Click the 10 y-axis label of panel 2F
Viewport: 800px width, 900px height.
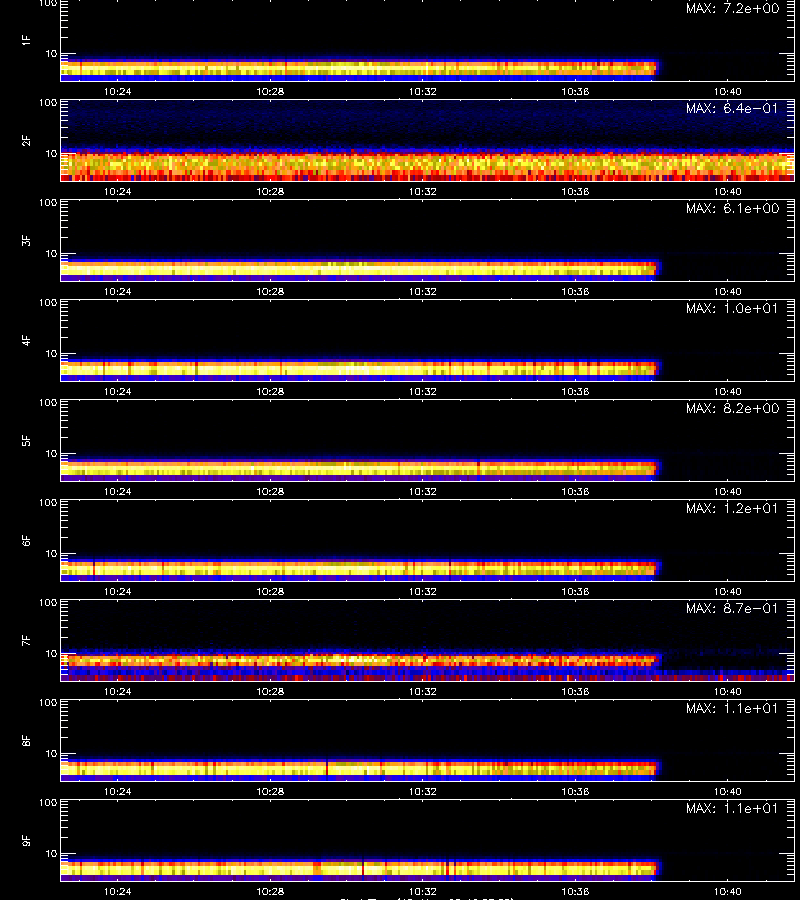(x=51, y=153)
